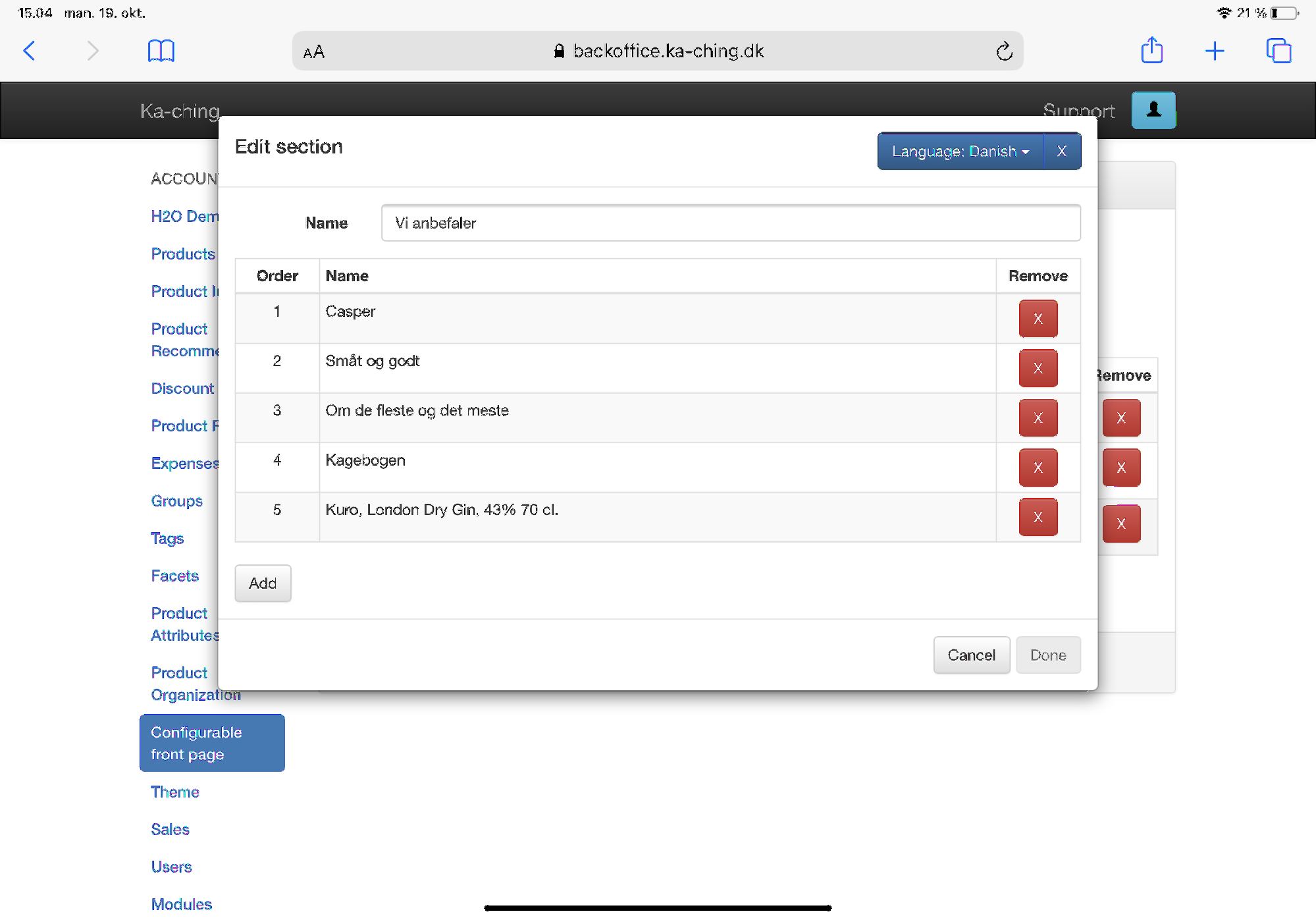The width and height of the screenshot is (1316, 920).
Task: Open a new tab with the plus icon
Action: [1215, 51]
